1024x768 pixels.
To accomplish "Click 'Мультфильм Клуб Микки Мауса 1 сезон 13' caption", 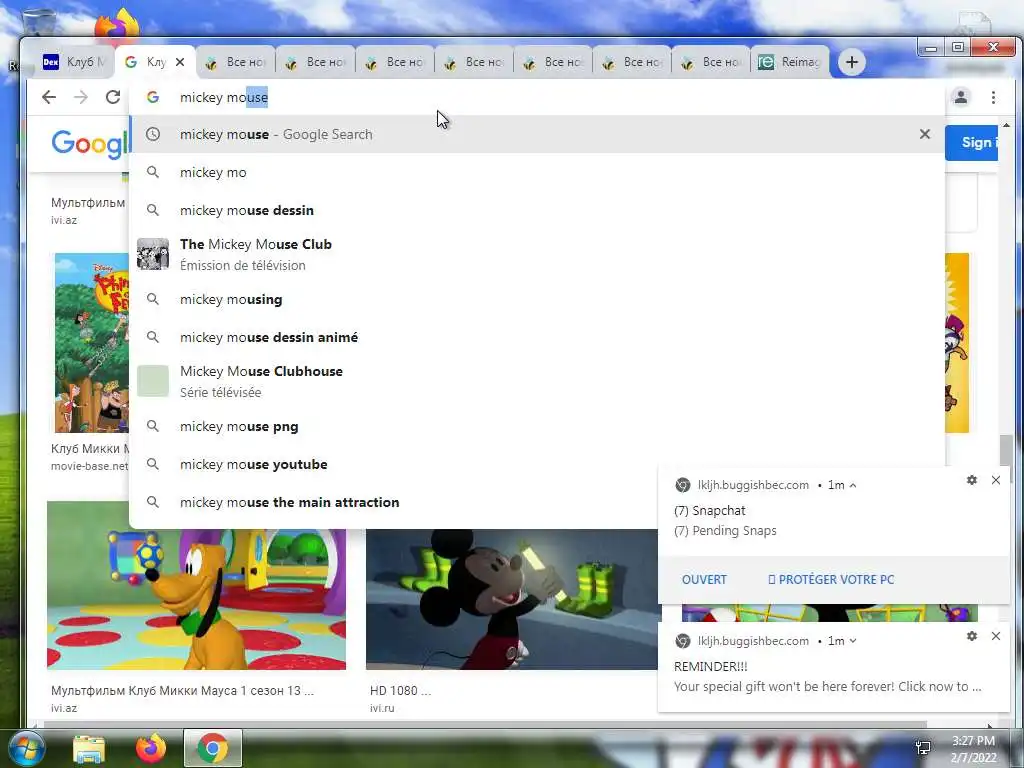I will 182,690.
